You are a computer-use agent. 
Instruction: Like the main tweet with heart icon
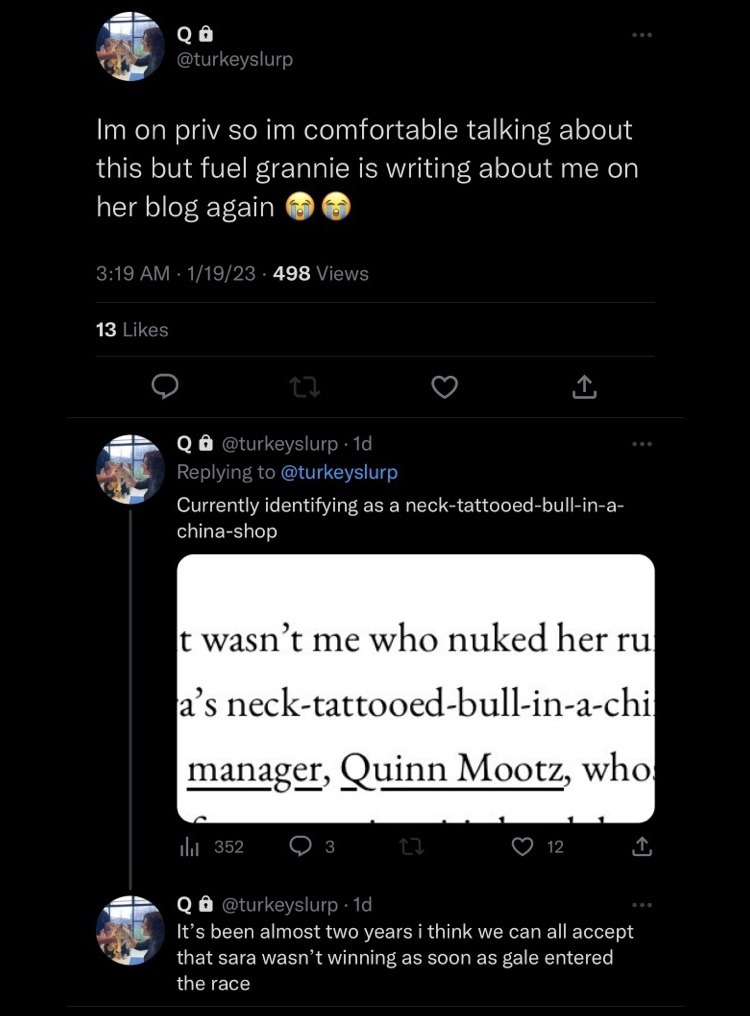coord(445,387)
